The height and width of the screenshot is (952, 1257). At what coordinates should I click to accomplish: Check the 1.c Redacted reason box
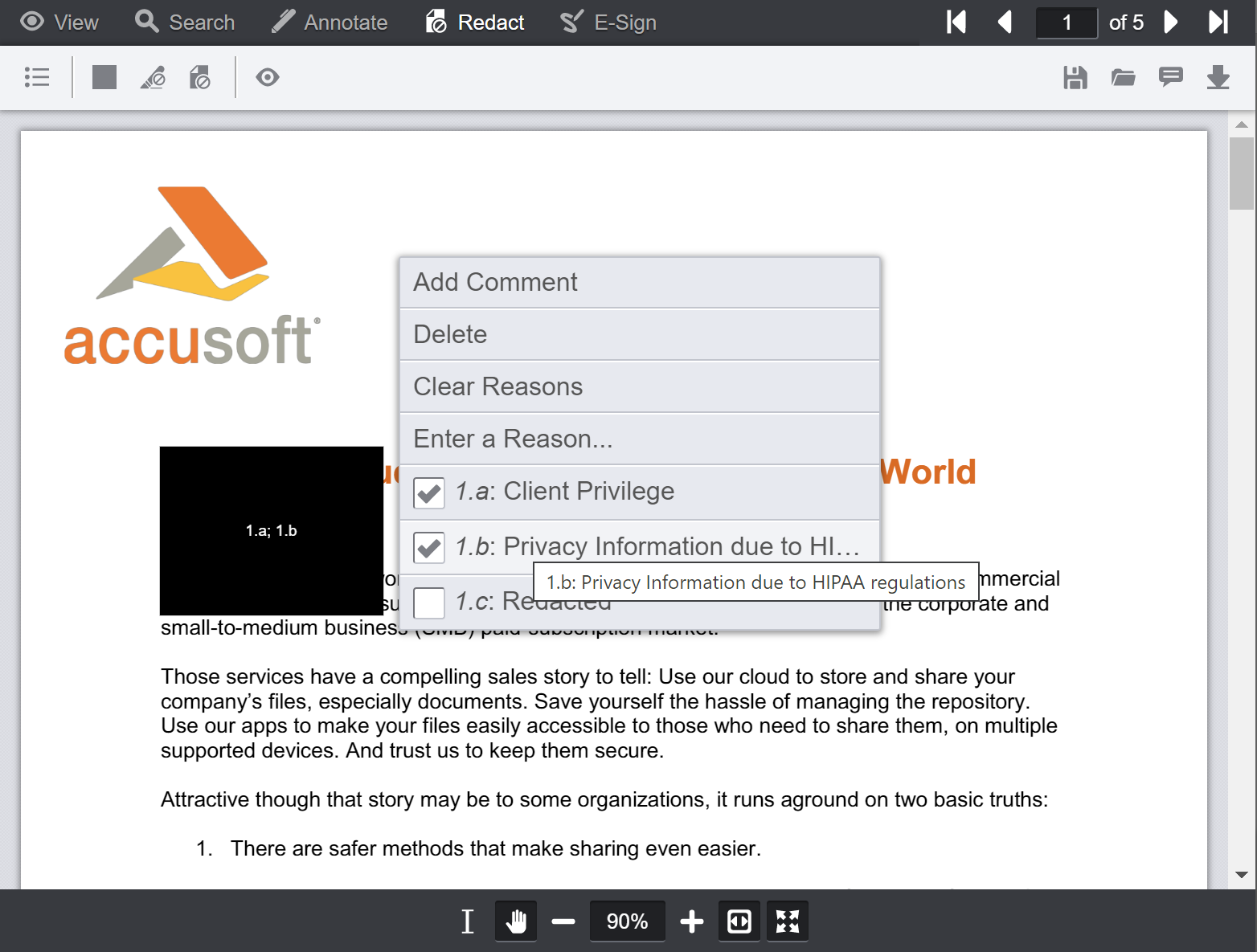tap(429, 603)
